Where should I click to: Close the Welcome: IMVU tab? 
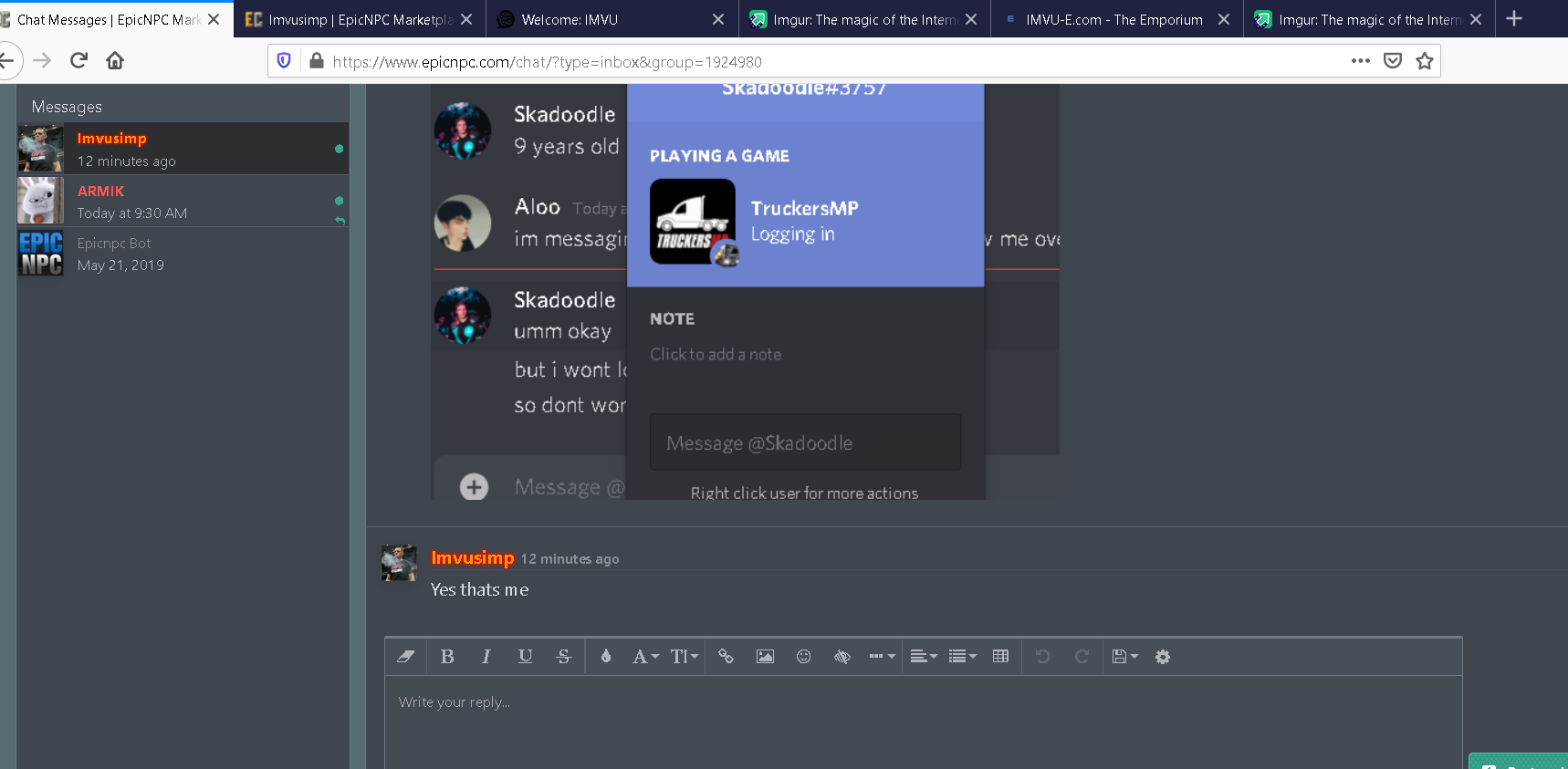coord(718,19)
